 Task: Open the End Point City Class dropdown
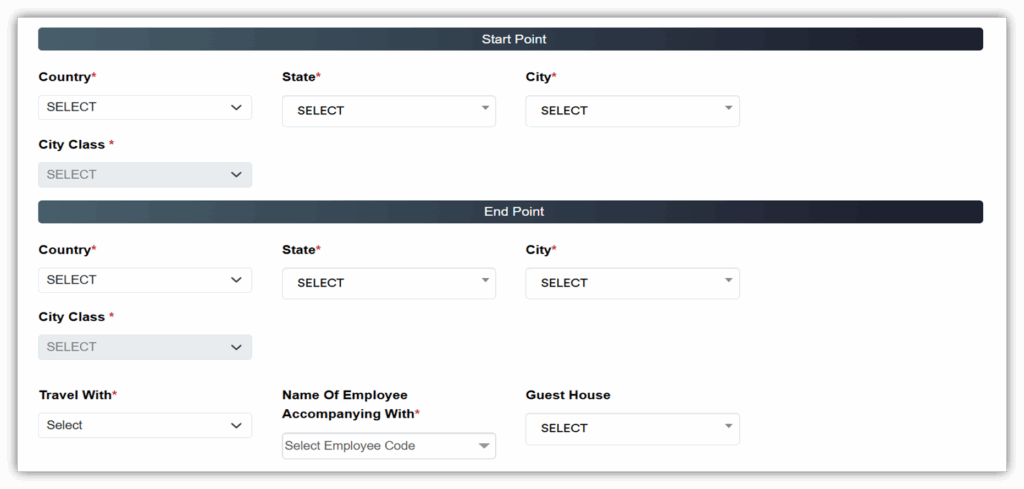pos(144,347)
